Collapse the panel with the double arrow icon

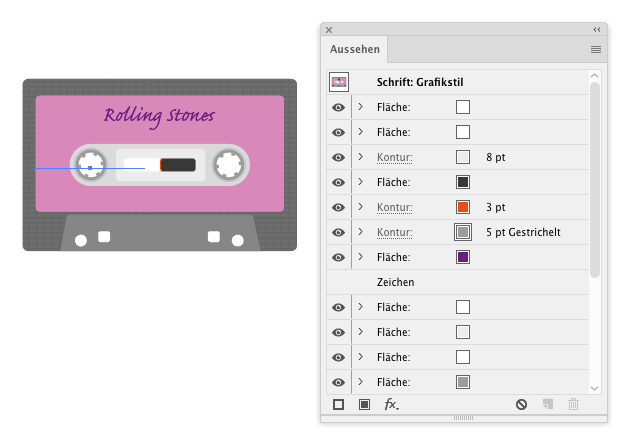(596, 29)
